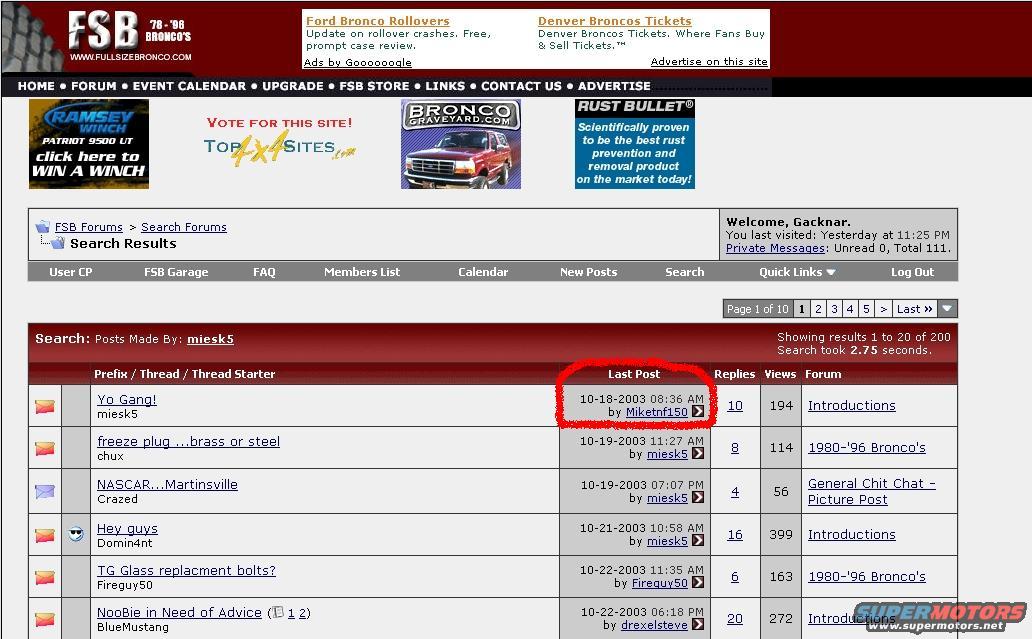Image resolution: width=1032 pixels, height=639 pixels.
Task: Go to last post in NASCAR Martinsville thread
Action: click(x=698, y=498)
